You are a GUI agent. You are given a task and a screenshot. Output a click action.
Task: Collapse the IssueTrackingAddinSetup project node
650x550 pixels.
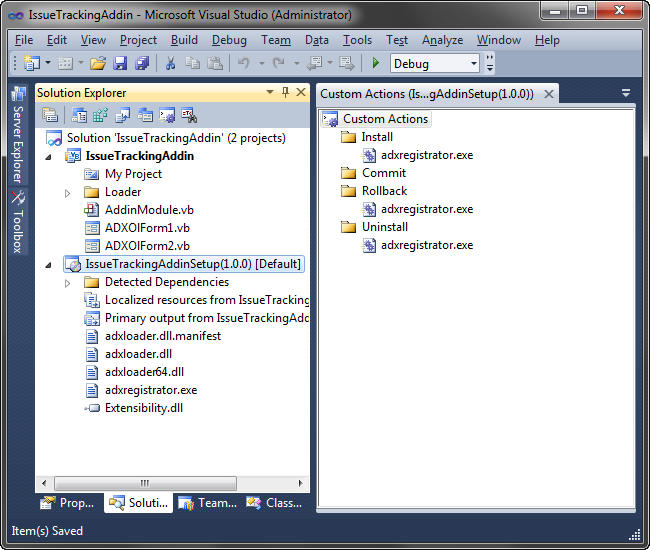click(49, 265)
